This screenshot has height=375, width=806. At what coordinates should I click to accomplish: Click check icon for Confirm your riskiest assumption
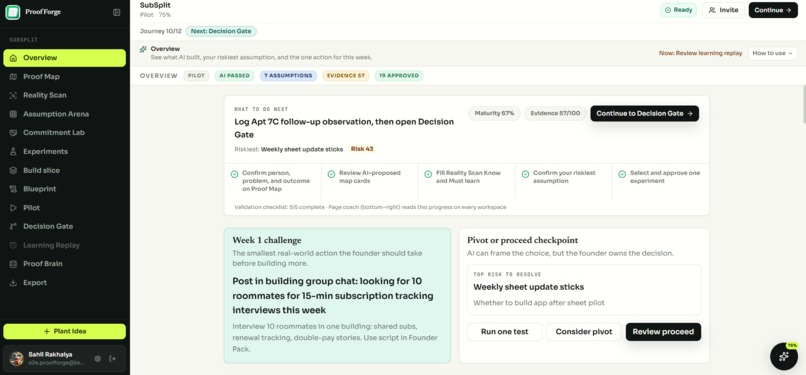click(525, 174)
